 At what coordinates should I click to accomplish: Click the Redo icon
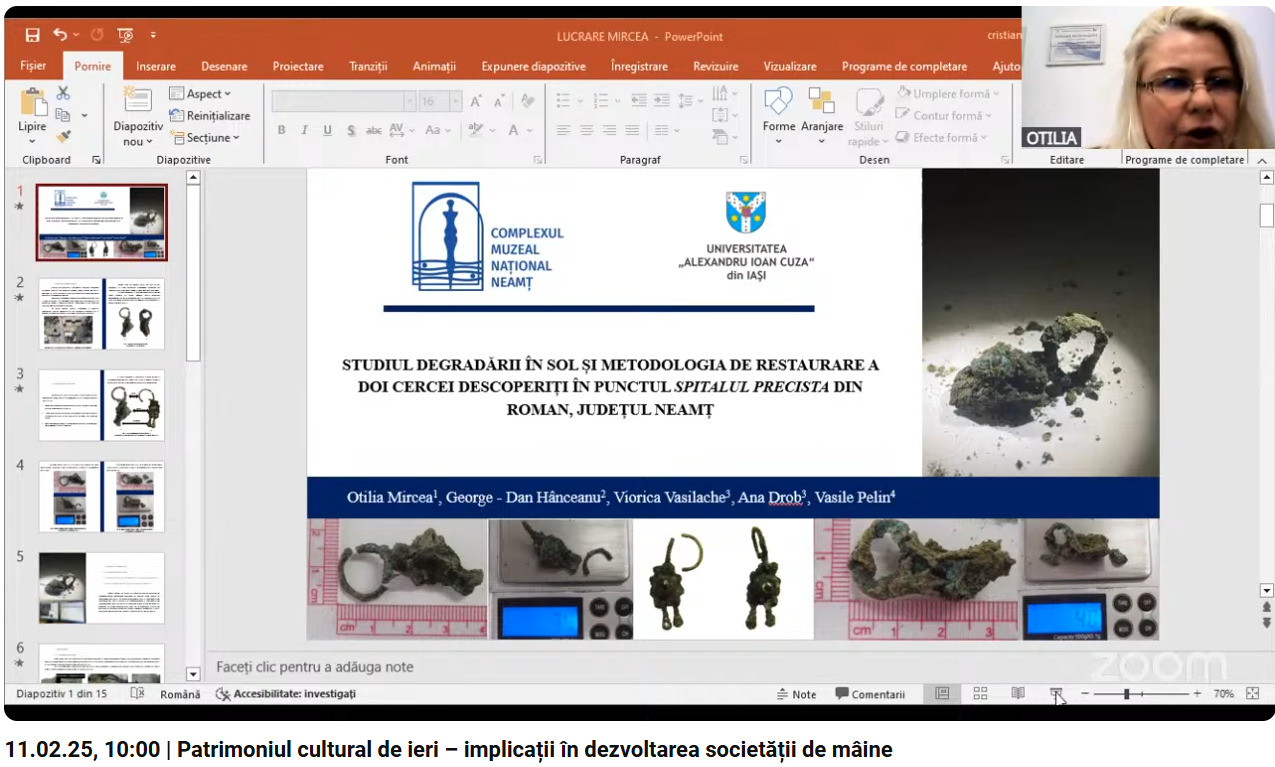pyautogui.click(x=97, y=35)
